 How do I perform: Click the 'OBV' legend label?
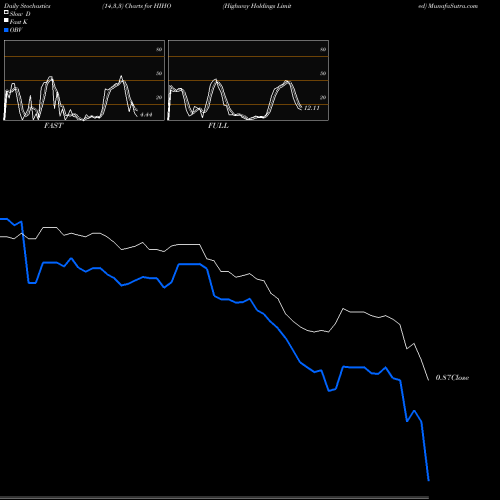[x=16, y=30]
